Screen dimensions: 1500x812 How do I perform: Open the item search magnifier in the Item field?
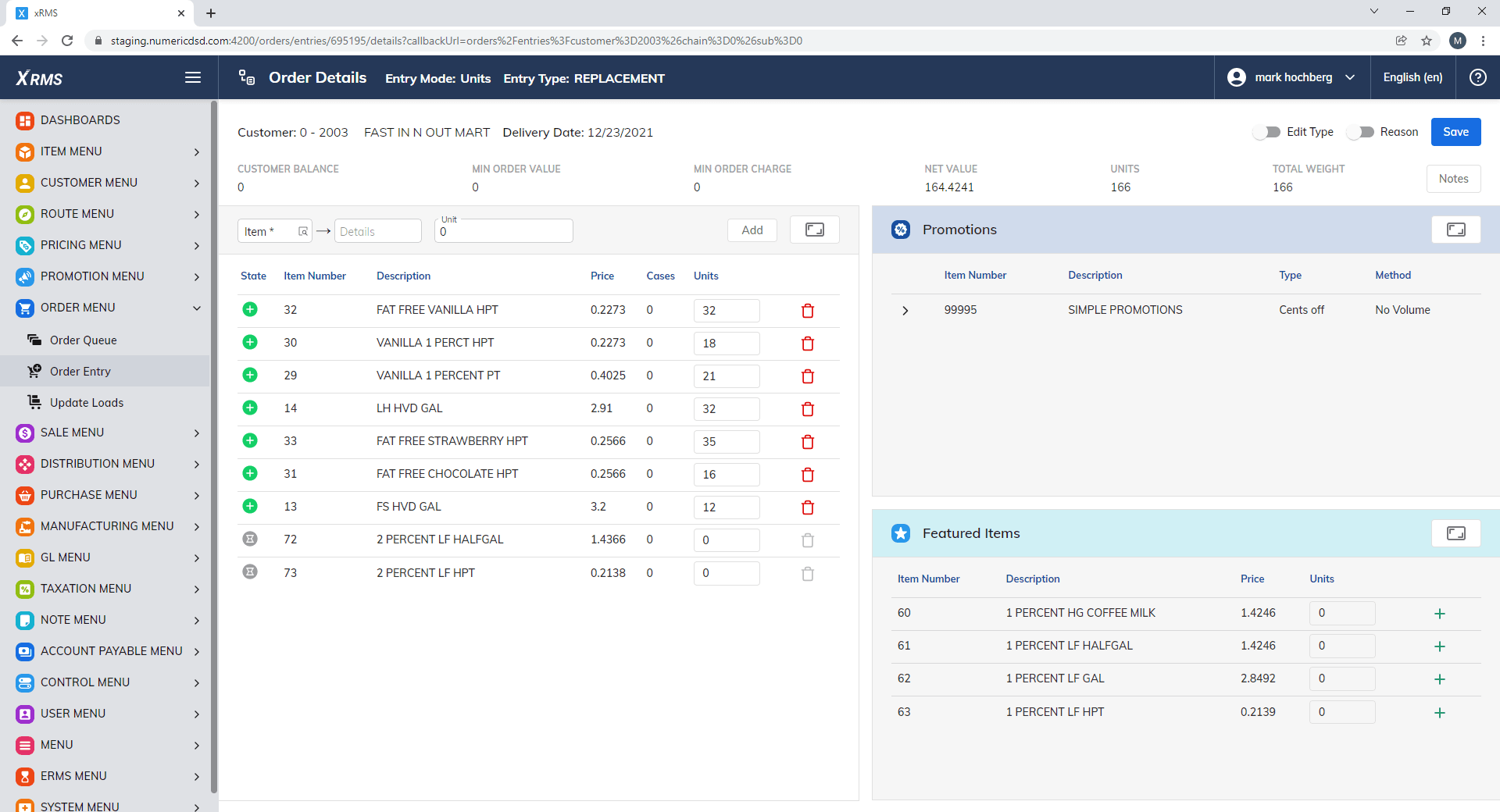pyautogui.click(x=303, y=231)
